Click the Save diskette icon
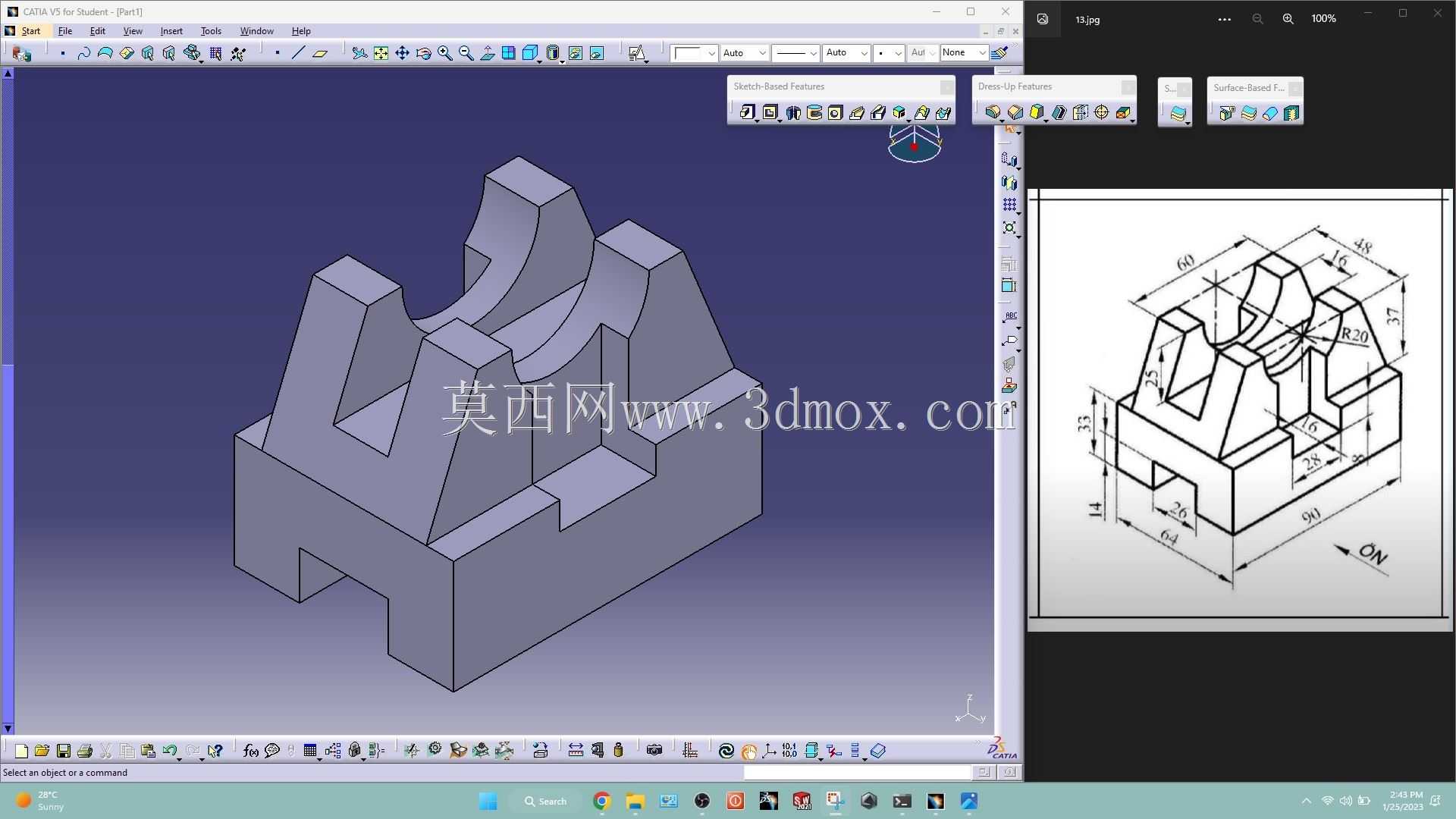 click(64, 751)
